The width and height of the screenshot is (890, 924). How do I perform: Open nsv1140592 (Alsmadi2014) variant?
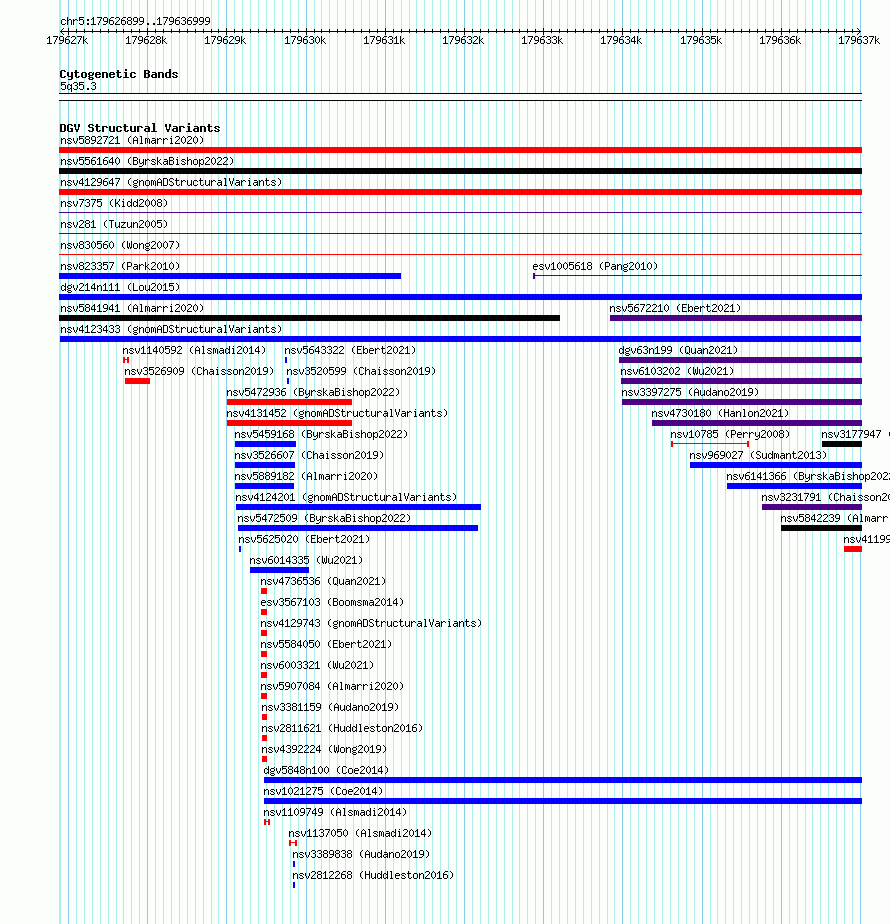point(194,351)
